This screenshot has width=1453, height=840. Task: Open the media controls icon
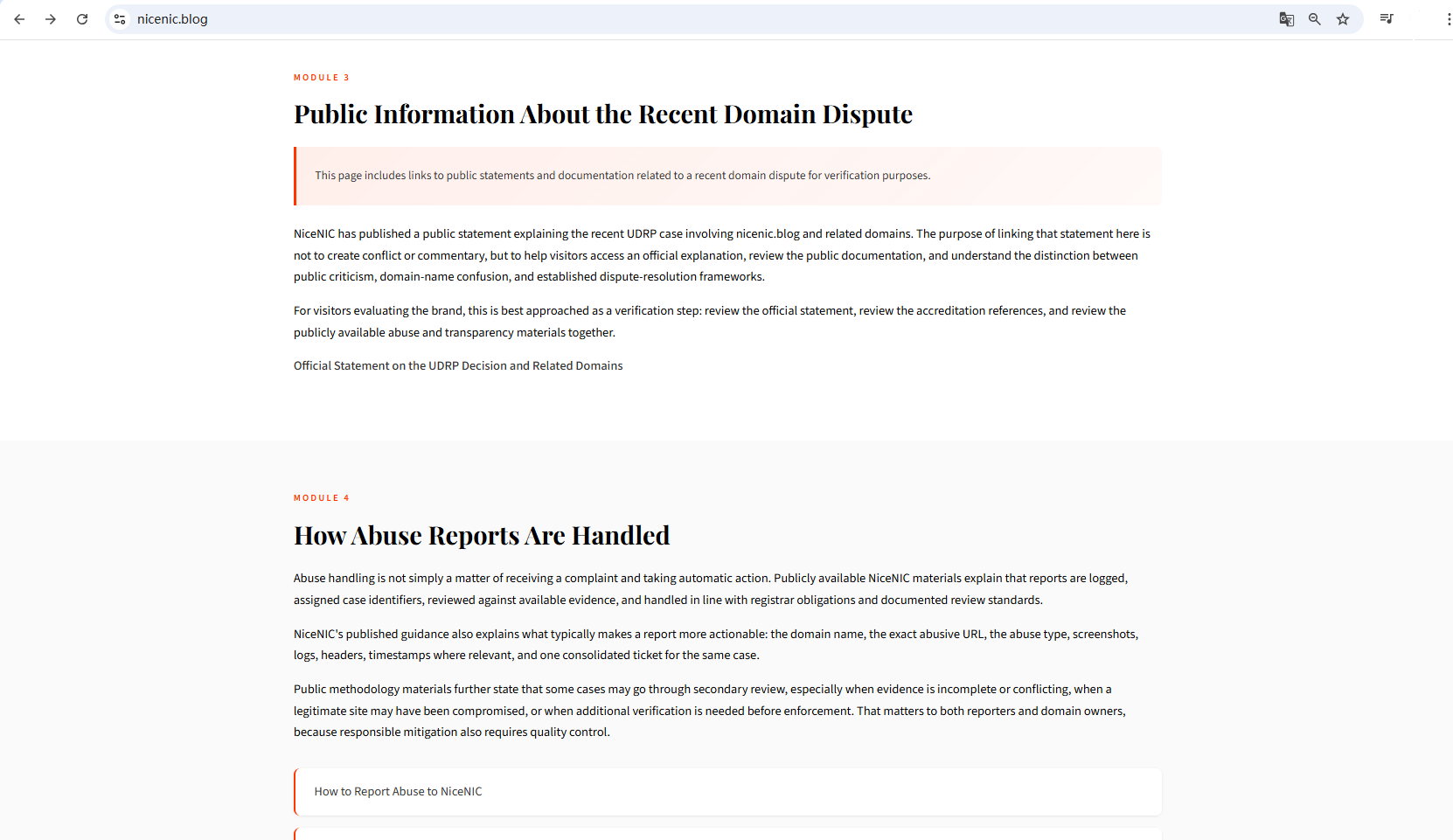1387,19
